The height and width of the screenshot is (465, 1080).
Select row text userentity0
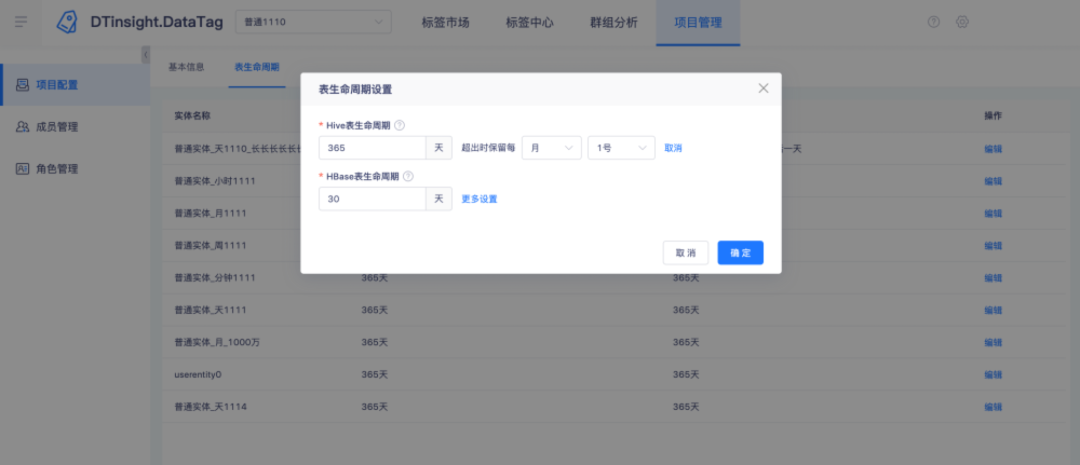coord(198,375)
